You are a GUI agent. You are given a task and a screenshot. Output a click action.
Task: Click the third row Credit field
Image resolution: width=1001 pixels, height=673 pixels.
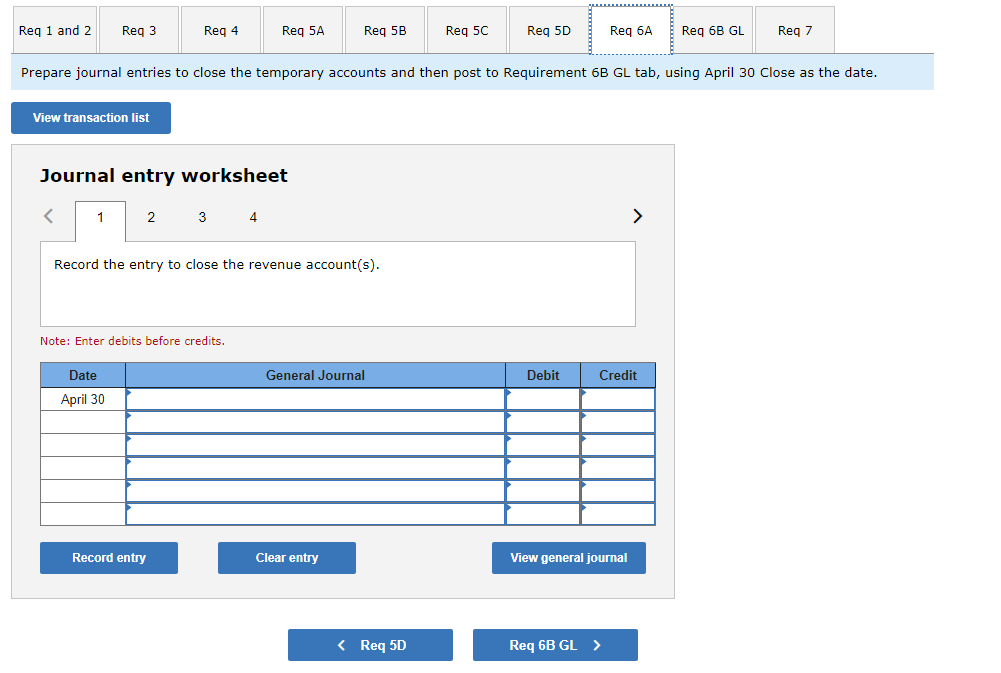[618, 445]
